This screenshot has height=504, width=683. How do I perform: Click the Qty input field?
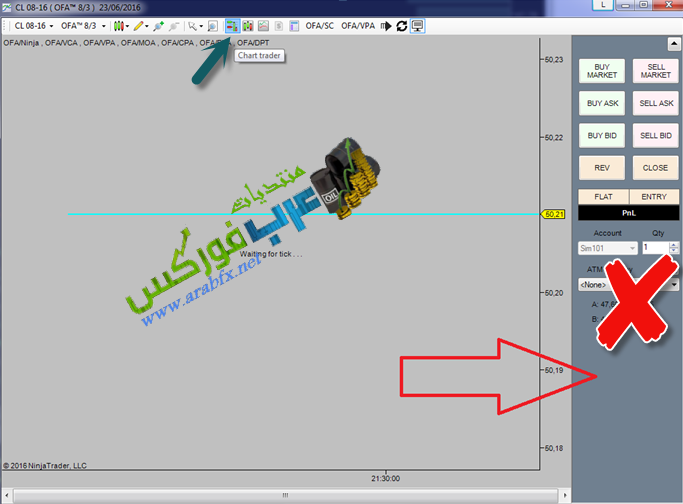(656, 248)
